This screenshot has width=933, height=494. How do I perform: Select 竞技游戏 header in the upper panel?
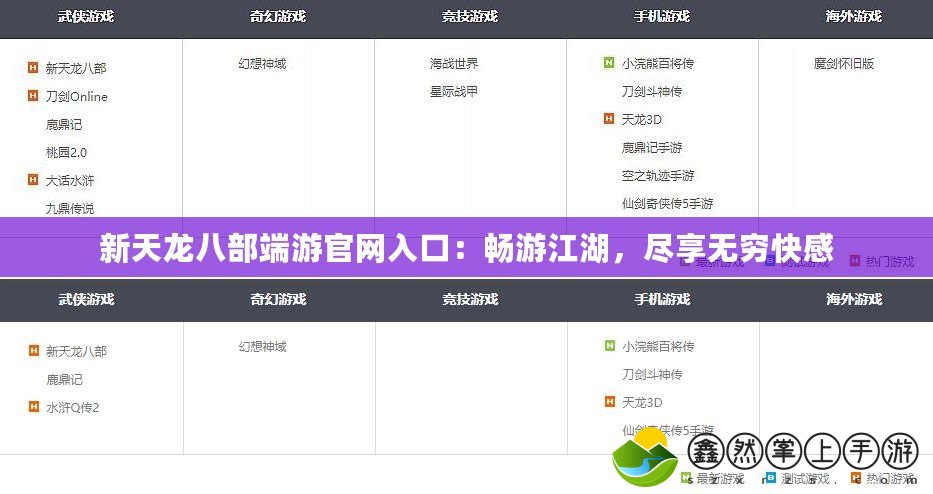[x=469, y=17]
